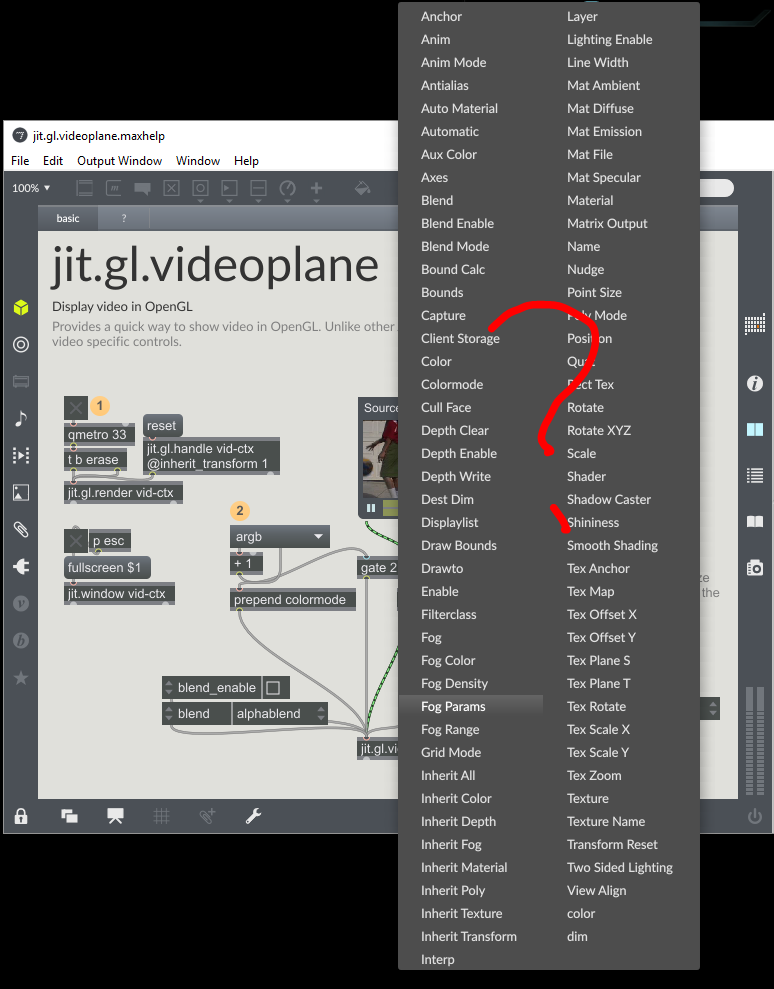Toggle the qmetro 33 on/off box

pos(76,408)
